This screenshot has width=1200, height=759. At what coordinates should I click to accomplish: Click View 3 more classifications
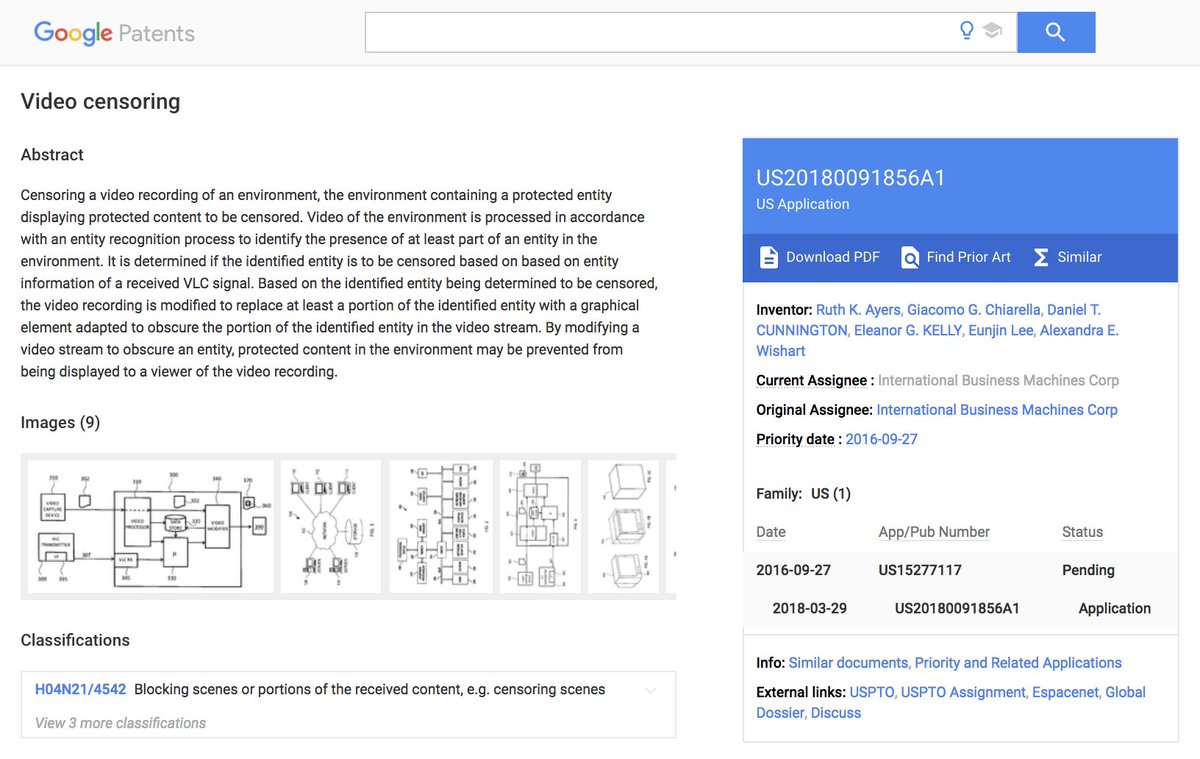click(120, 722)
